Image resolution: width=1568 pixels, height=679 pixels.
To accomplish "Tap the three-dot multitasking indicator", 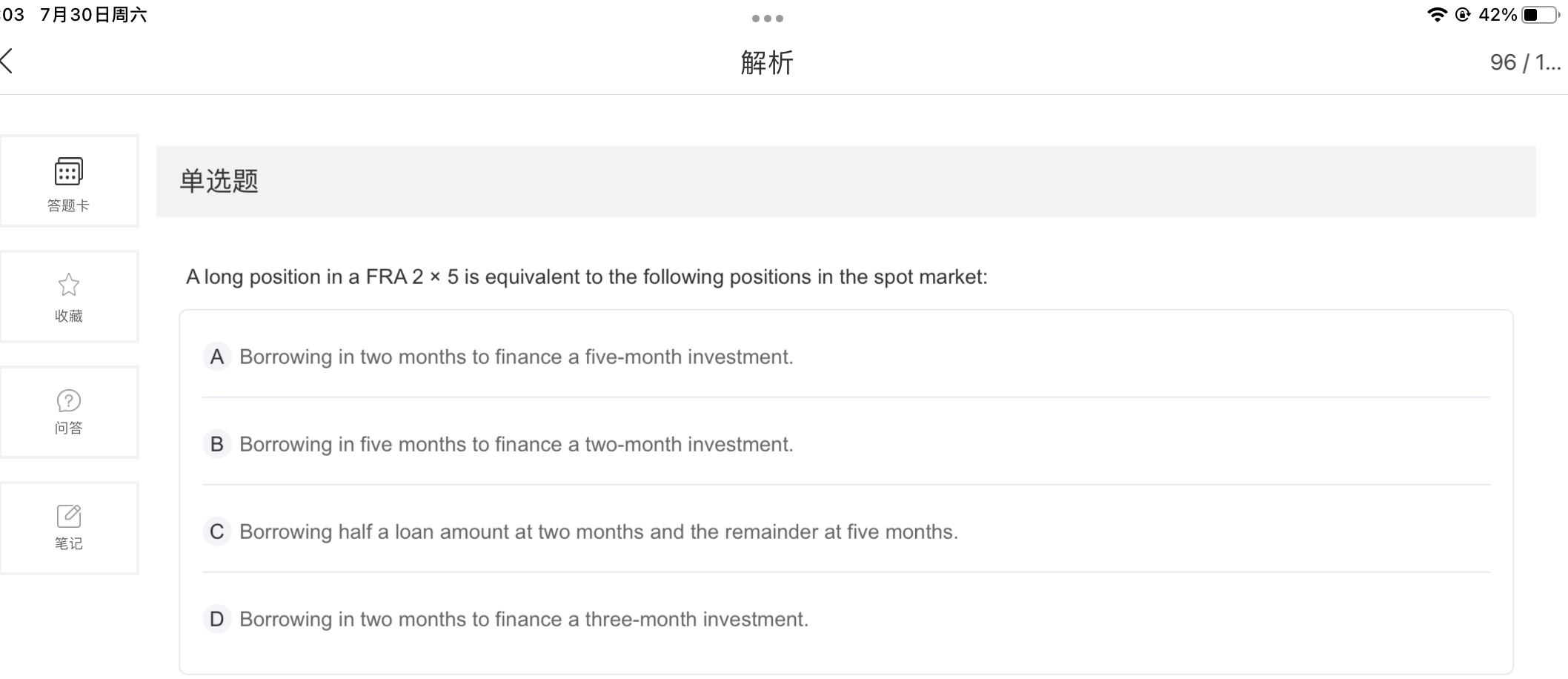I will (x=767, y=19).
